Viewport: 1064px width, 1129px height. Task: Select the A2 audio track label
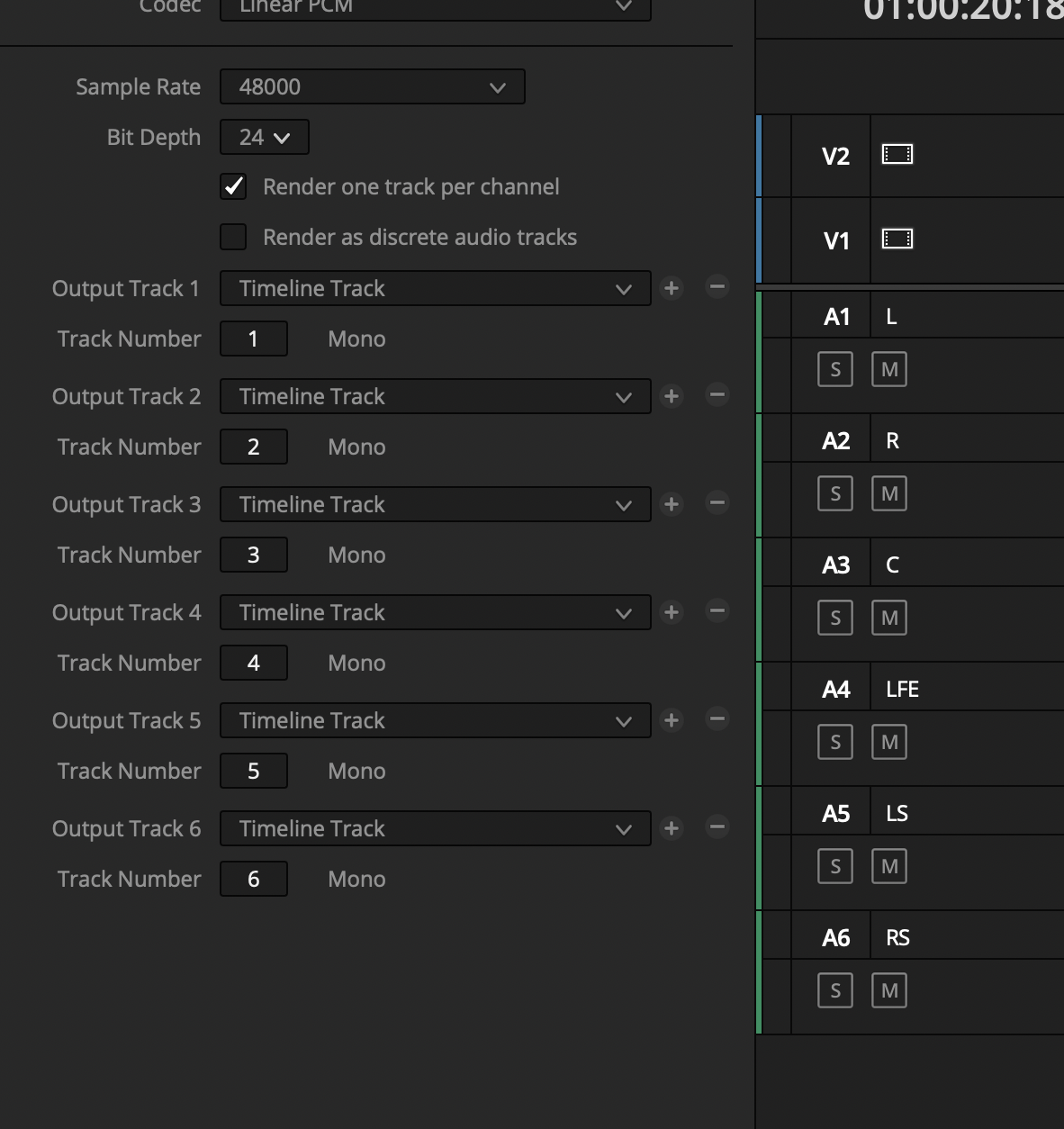pyautogui.click(x=836, y=440)
